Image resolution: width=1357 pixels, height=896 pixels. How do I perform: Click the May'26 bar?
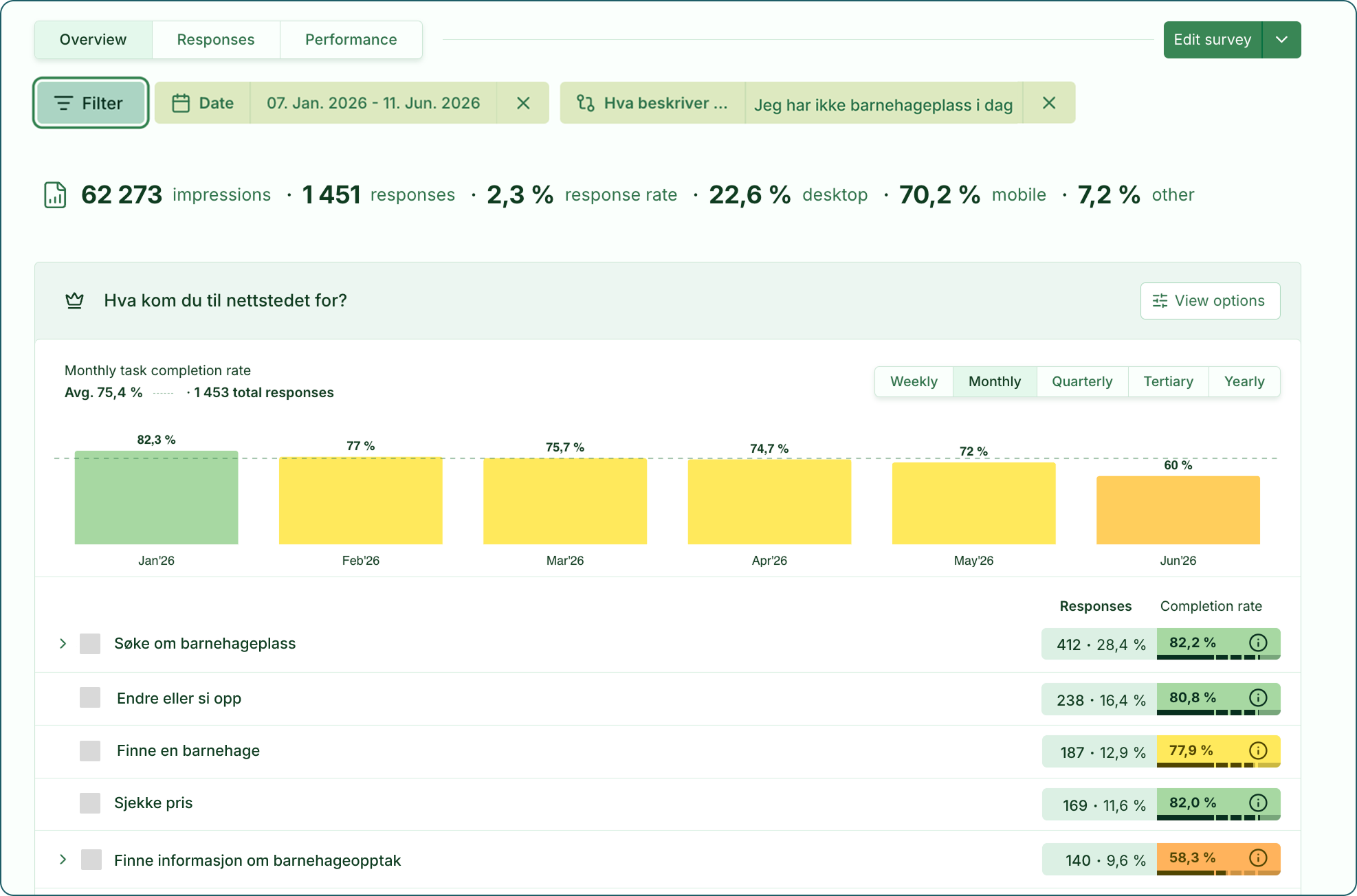tap(973, 504)
